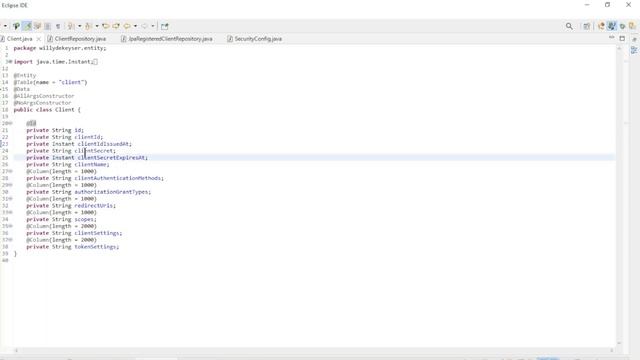
Task: Select the Client.java editor tab
Action: [19, 39]
